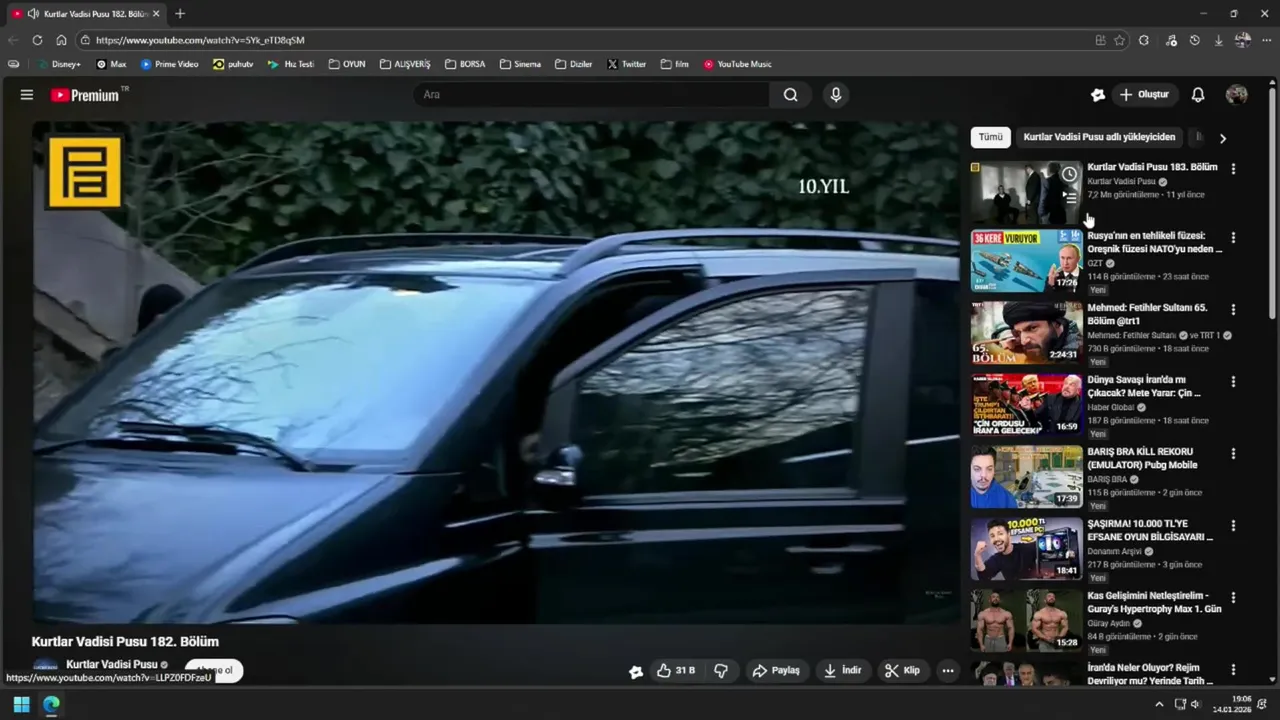Select Kurtlar Vadisi Pusu adlı yükleyiciden chip
1280x720 pixels.
pos(1099,137)
